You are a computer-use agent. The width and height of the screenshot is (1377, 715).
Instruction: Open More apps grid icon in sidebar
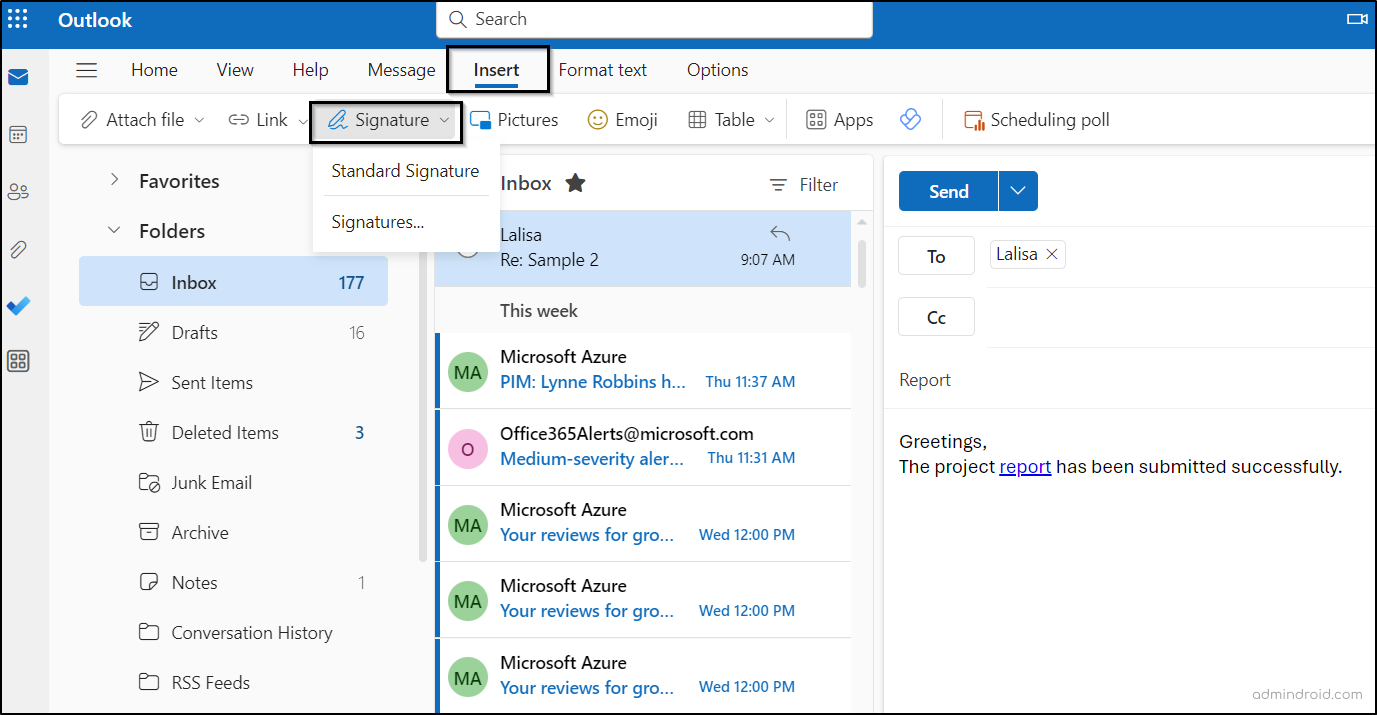[18, 361]
